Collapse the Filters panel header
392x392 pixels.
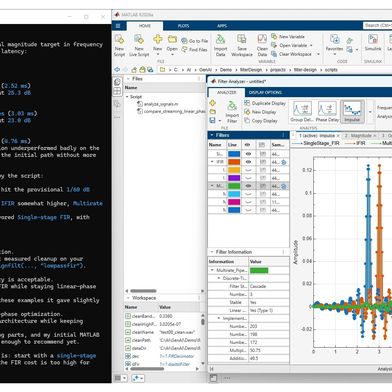coord(211,135)
